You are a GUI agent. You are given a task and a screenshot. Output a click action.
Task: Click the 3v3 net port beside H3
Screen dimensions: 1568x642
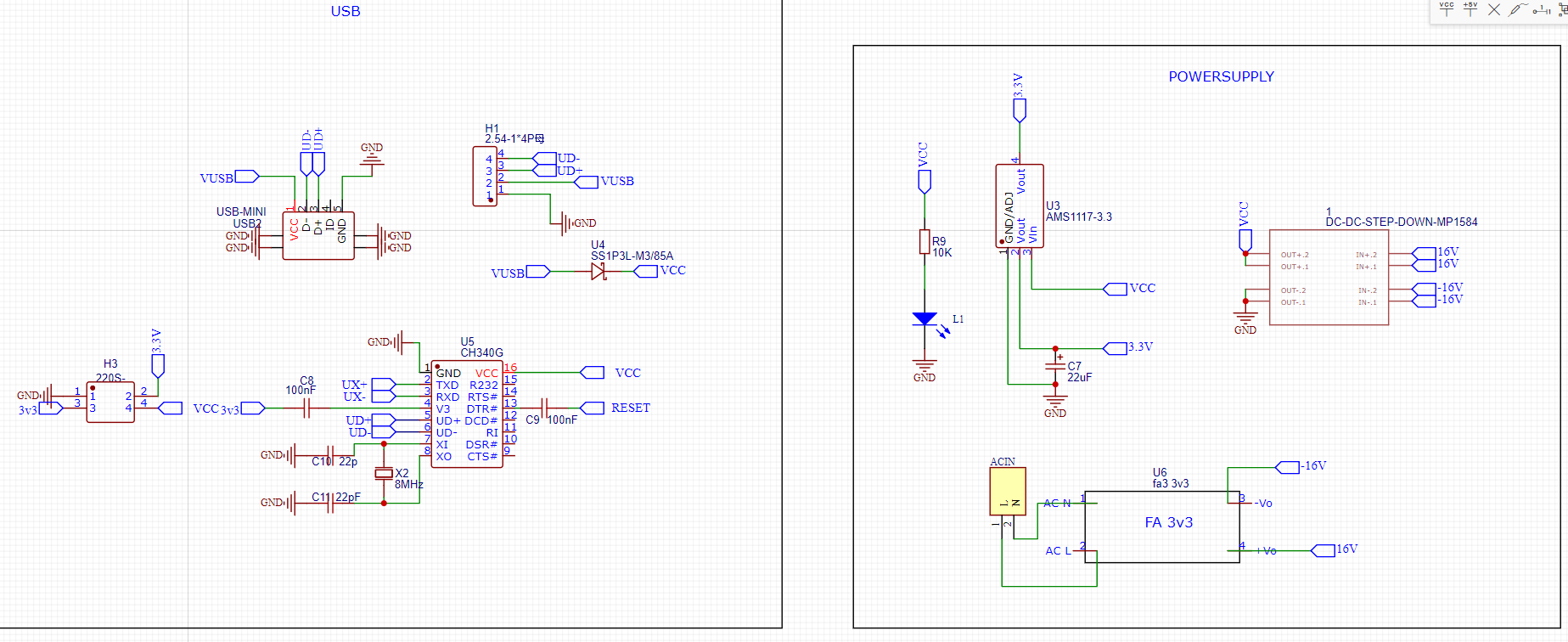click(x=40, y=408)
